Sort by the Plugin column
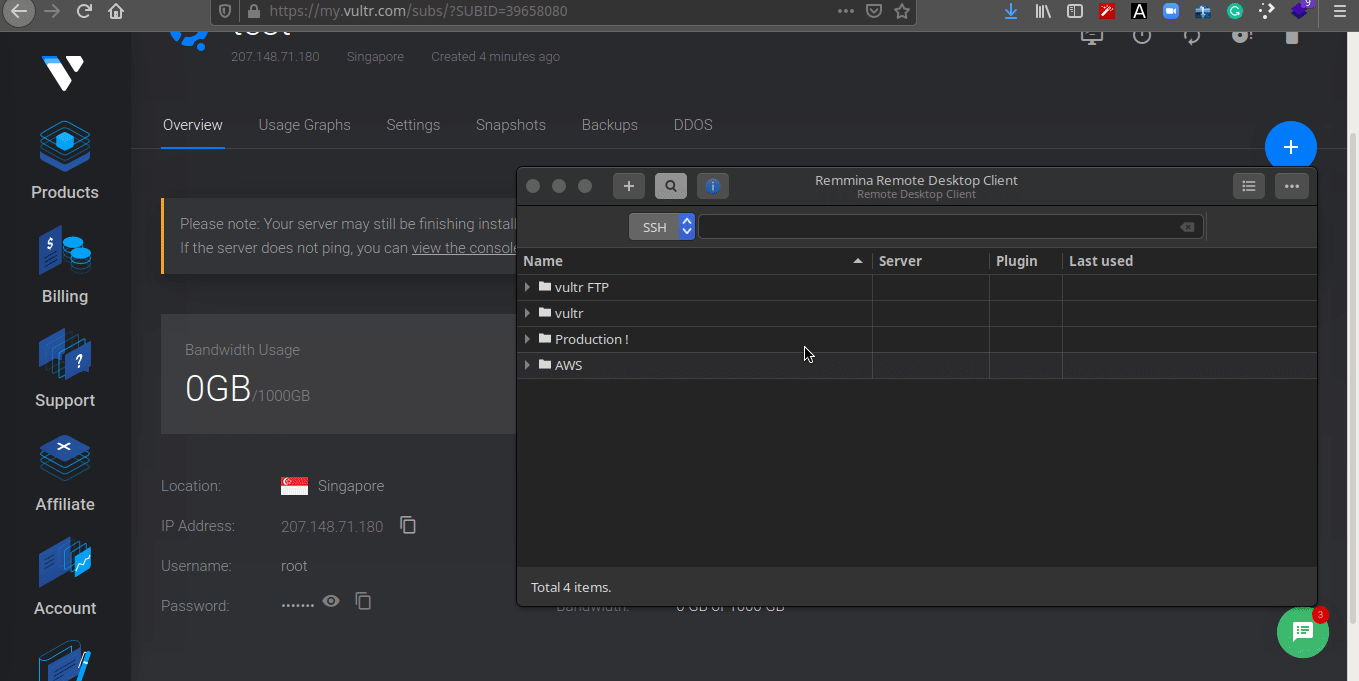1359x681 pixels. [1026, 261]
